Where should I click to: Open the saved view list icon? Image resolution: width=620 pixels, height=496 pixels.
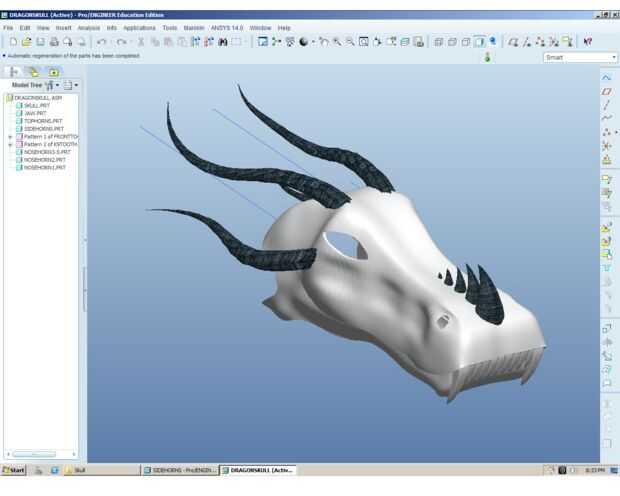click(x=391, y=42)
